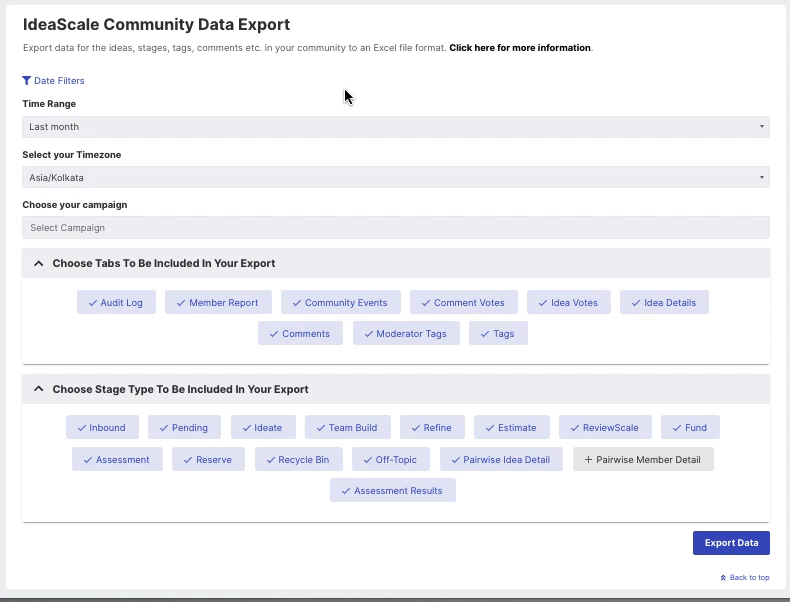The width and height of the screenshot is (790, 602).
Task: Enable the Pairwise Member Detail chip
Action: 643,459
